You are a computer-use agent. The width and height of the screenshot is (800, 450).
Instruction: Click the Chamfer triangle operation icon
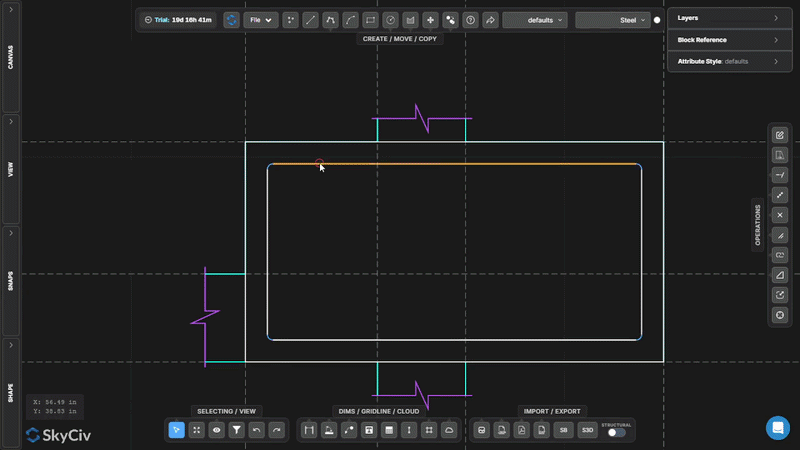[780, 275]
